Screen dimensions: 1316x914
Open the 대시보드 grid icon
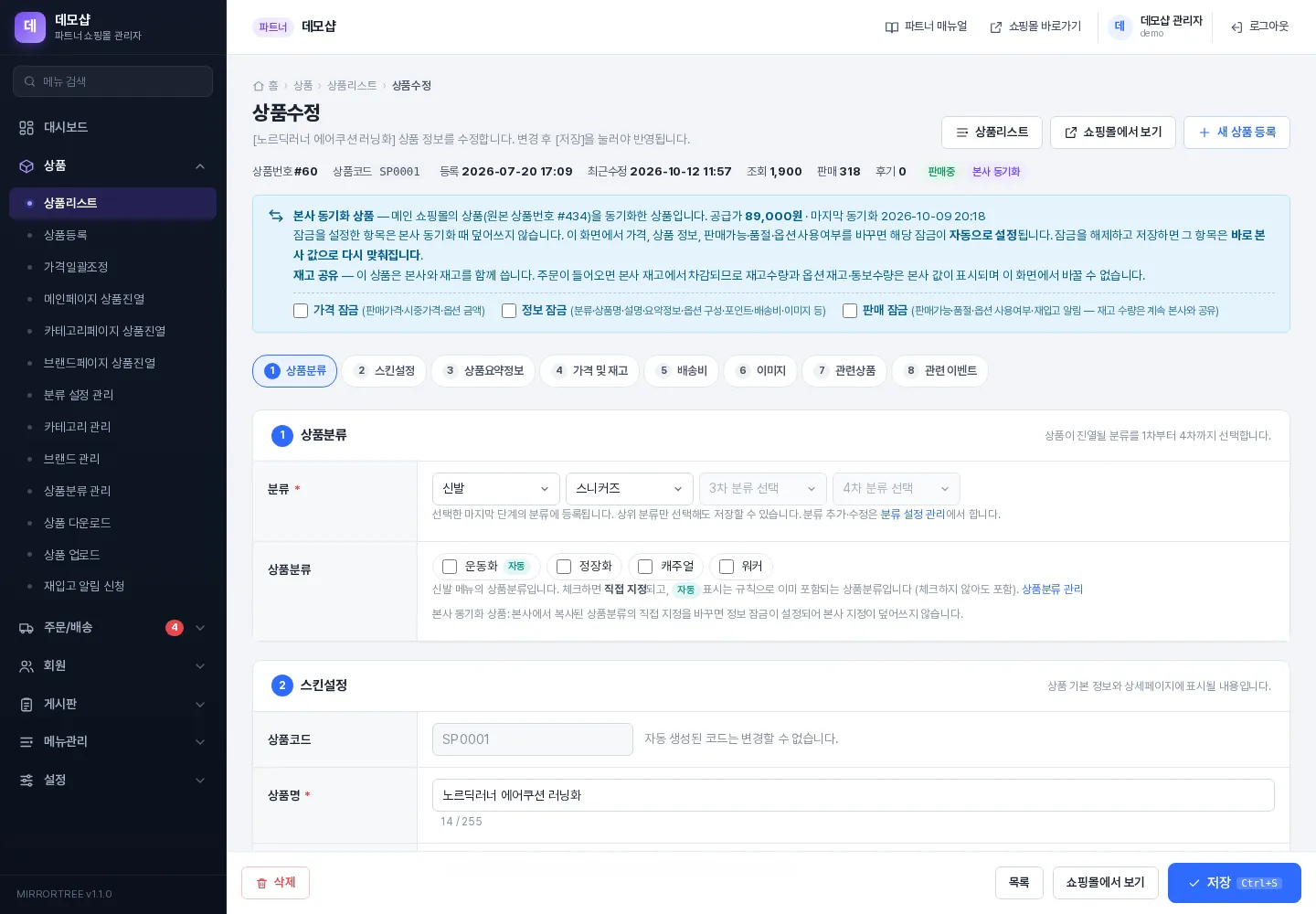tap(27, 128)
